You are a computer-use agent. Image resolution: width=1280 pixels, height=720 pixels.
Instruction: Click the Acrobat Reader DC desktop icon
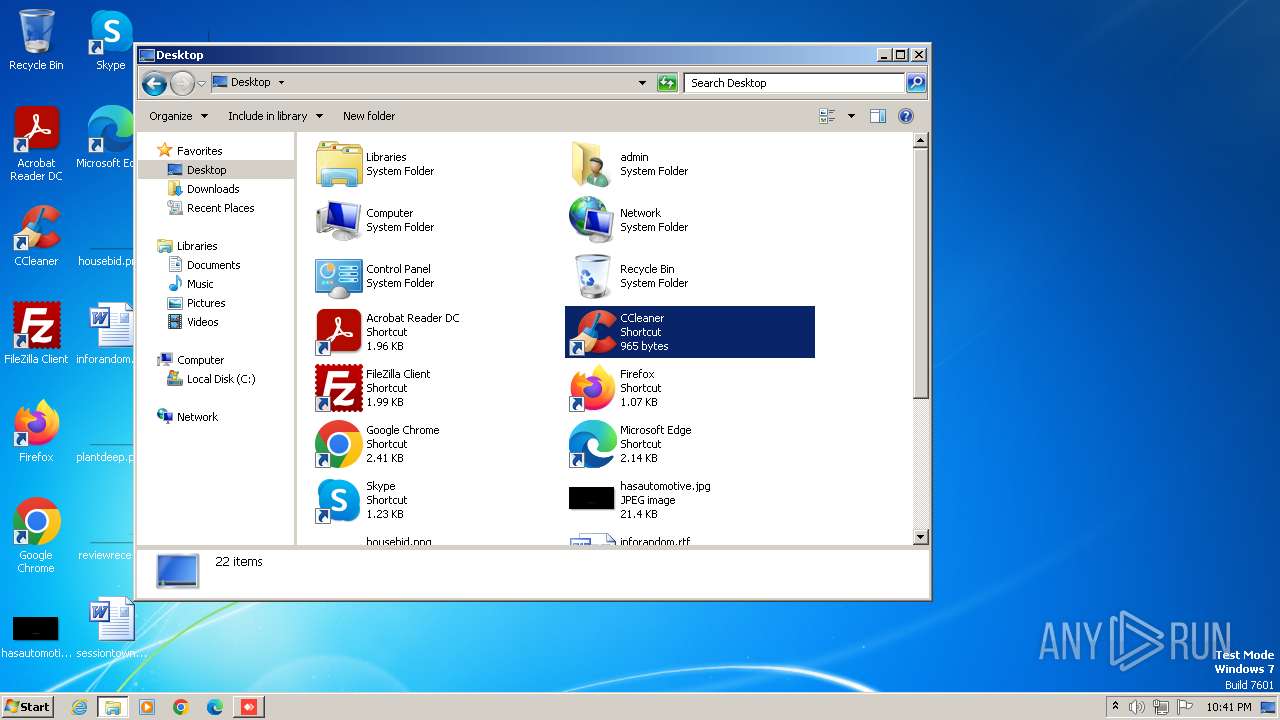pyautogui.click(x=36, y=144)
